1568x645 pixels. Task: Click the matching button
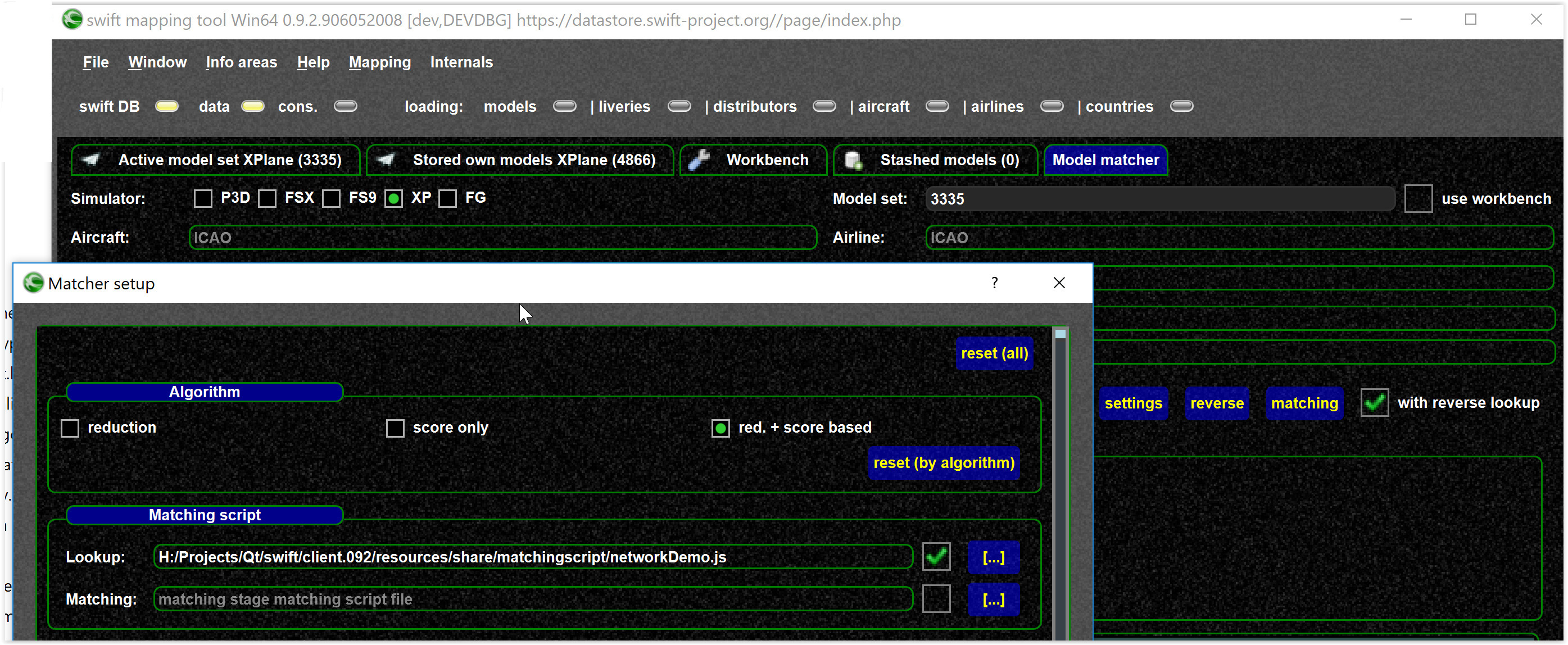[x=1304, y=403]
